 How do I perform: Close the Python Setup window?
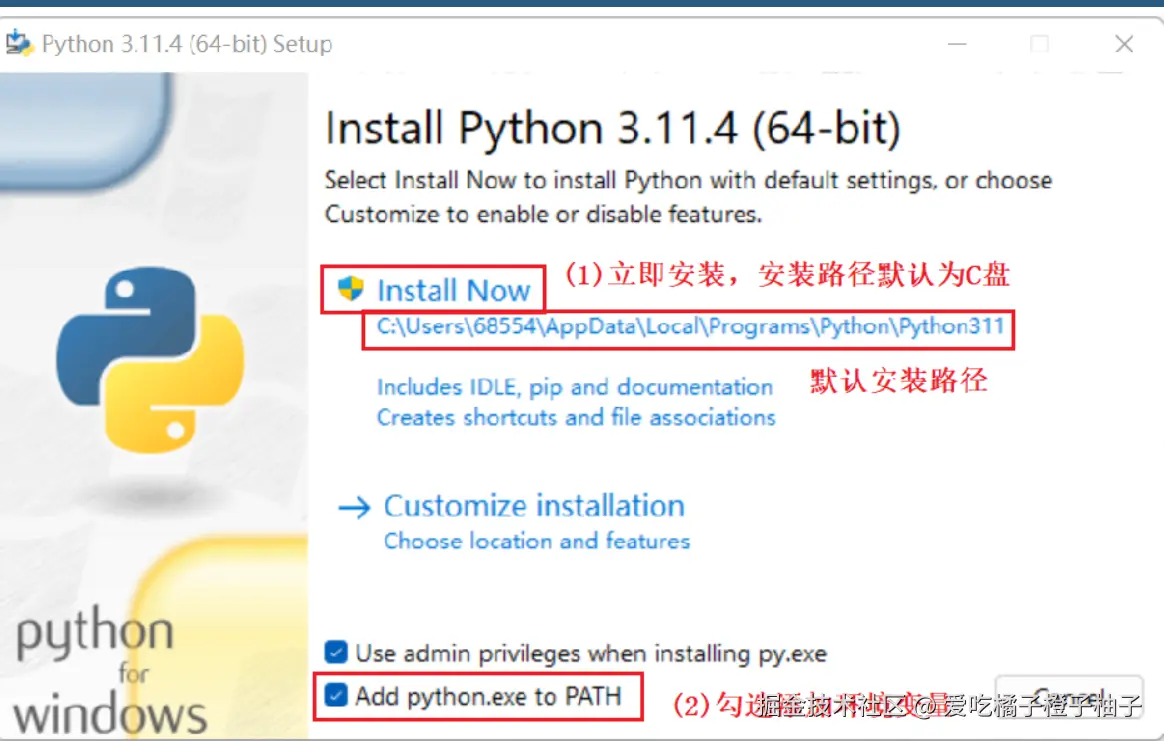(1124, 44)
